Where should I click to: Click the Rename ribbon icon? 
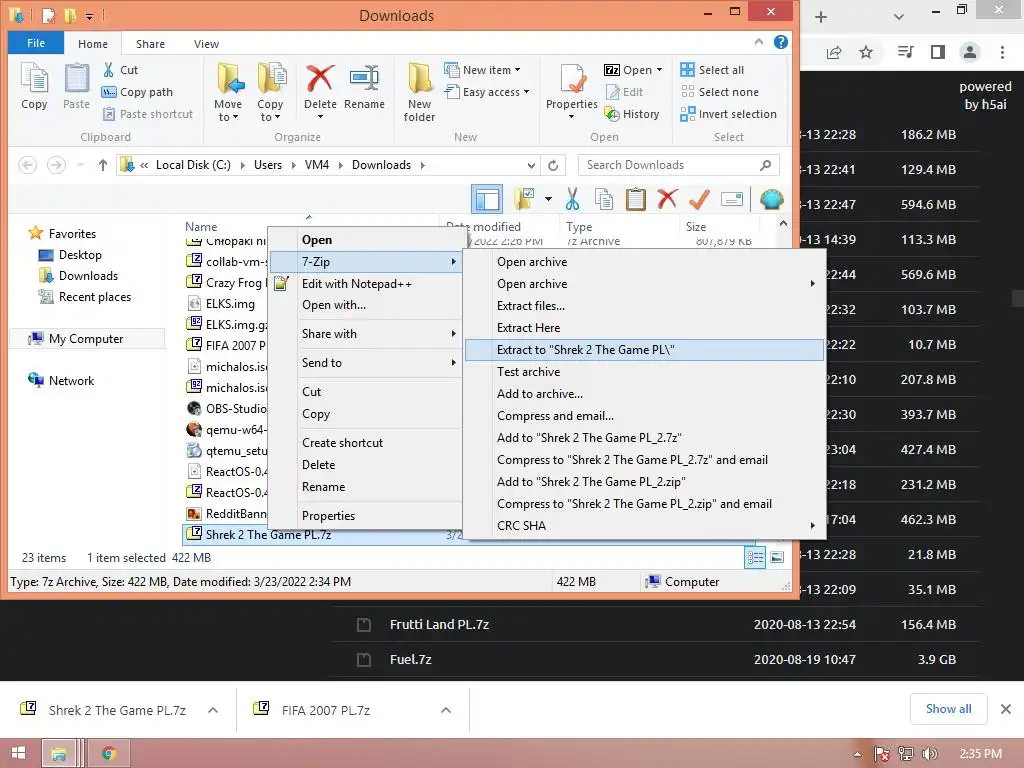(364, 86)
